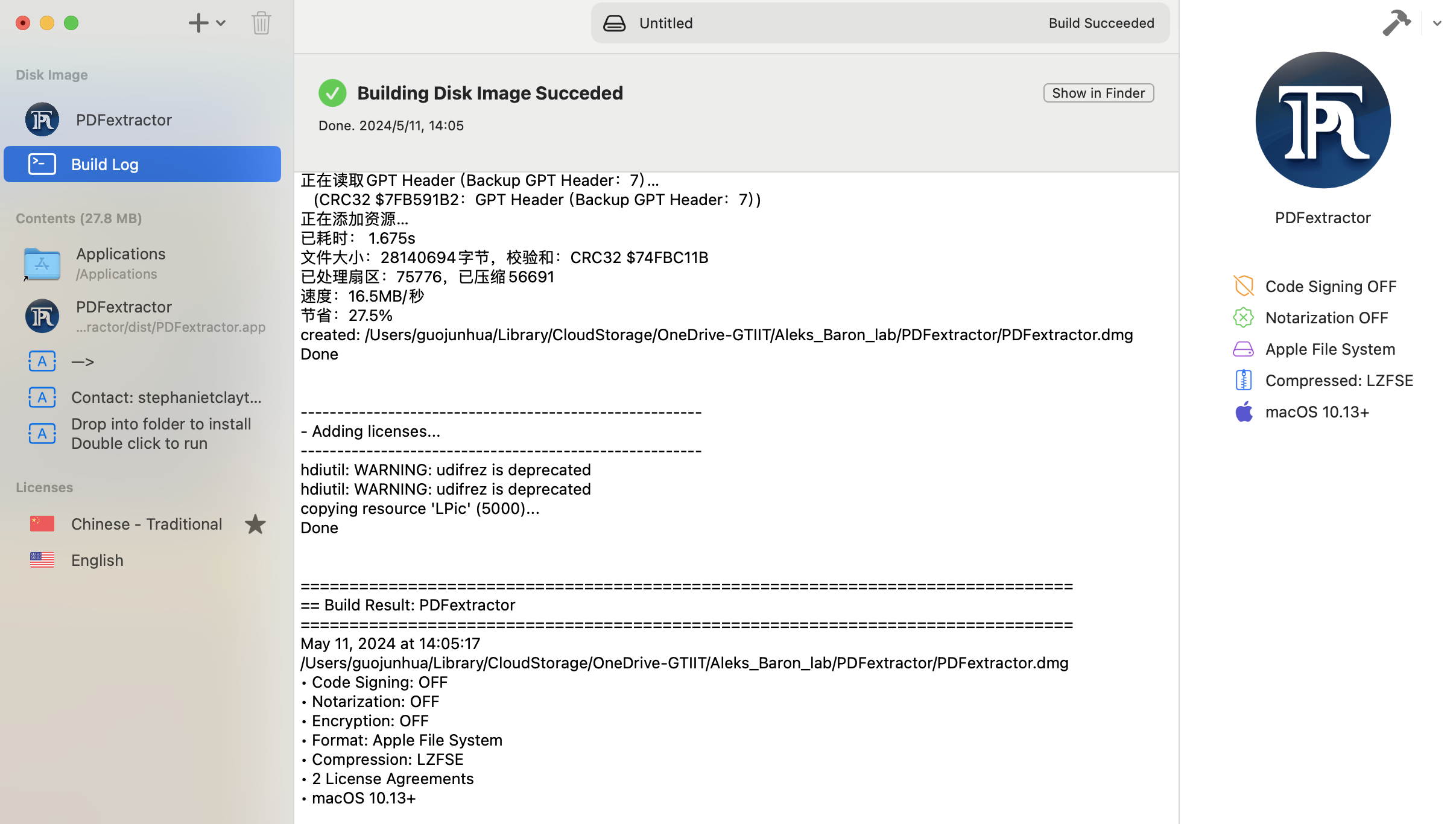Click 'copying resource LPic (5000)' log line

tap(420, 509)
